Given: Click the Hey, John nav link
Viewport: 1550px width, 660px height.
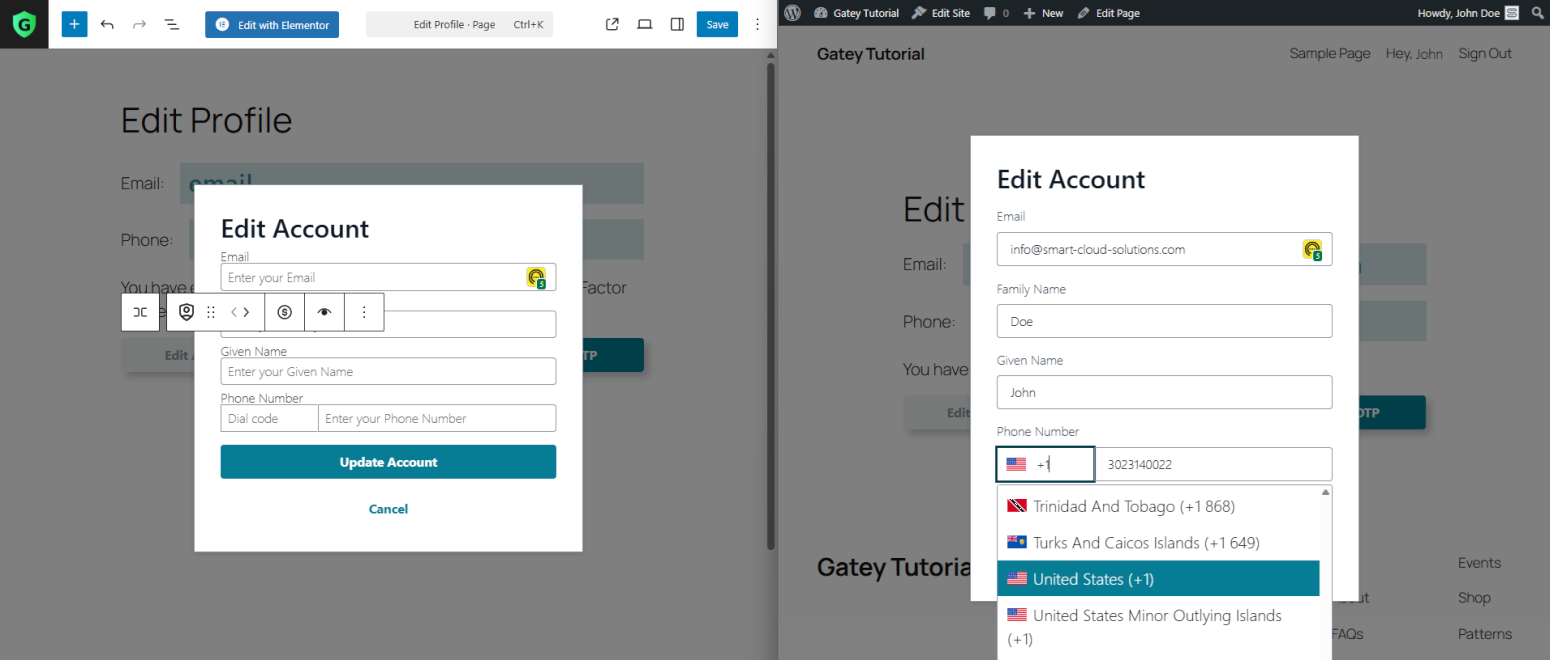Looking at the screenshot, I should tap(1414, 54).
